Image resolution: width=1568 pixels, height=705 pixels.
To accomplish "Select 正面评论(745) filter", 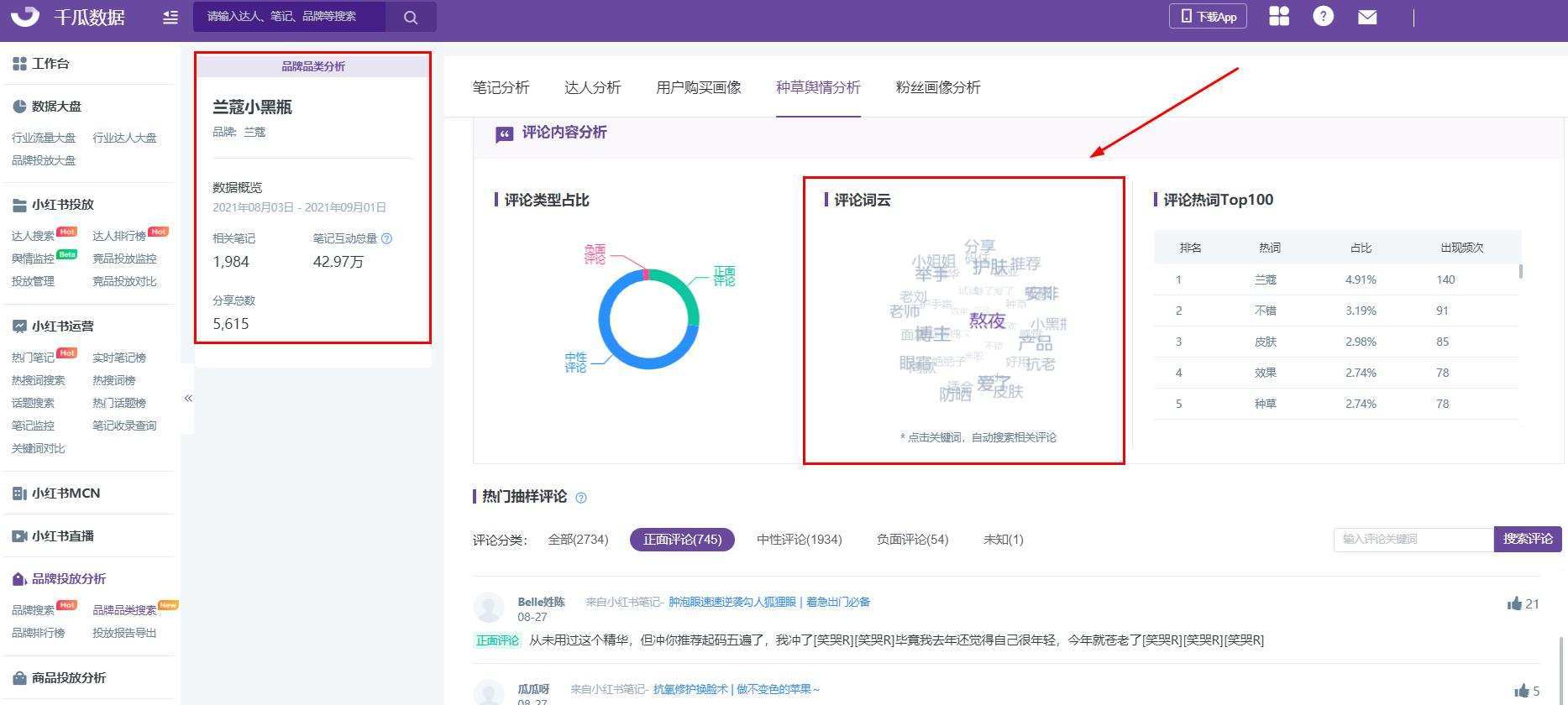I will 682,540.
